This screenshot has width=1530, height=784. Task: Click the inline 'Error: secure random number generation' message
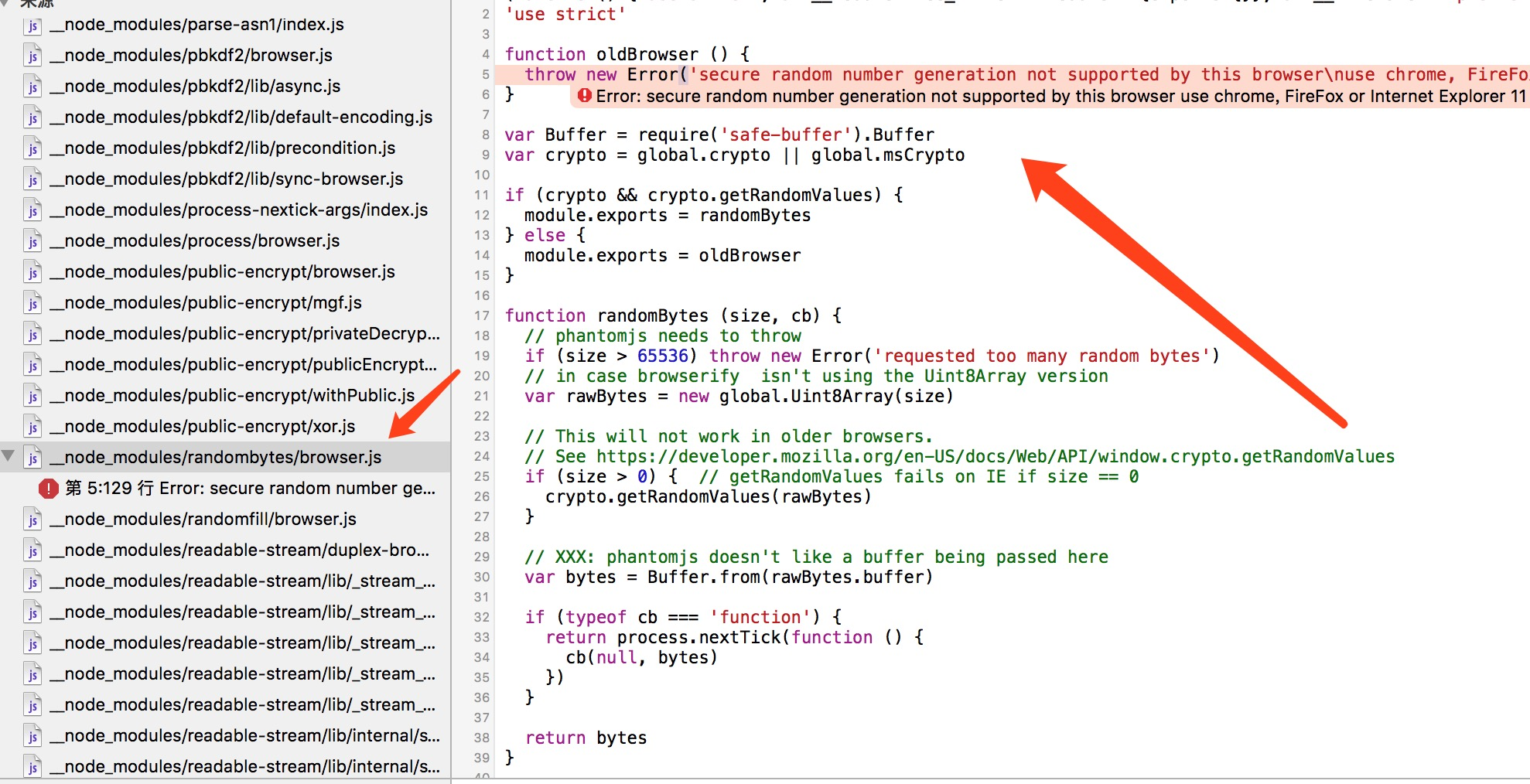(x=1061, y=96)
